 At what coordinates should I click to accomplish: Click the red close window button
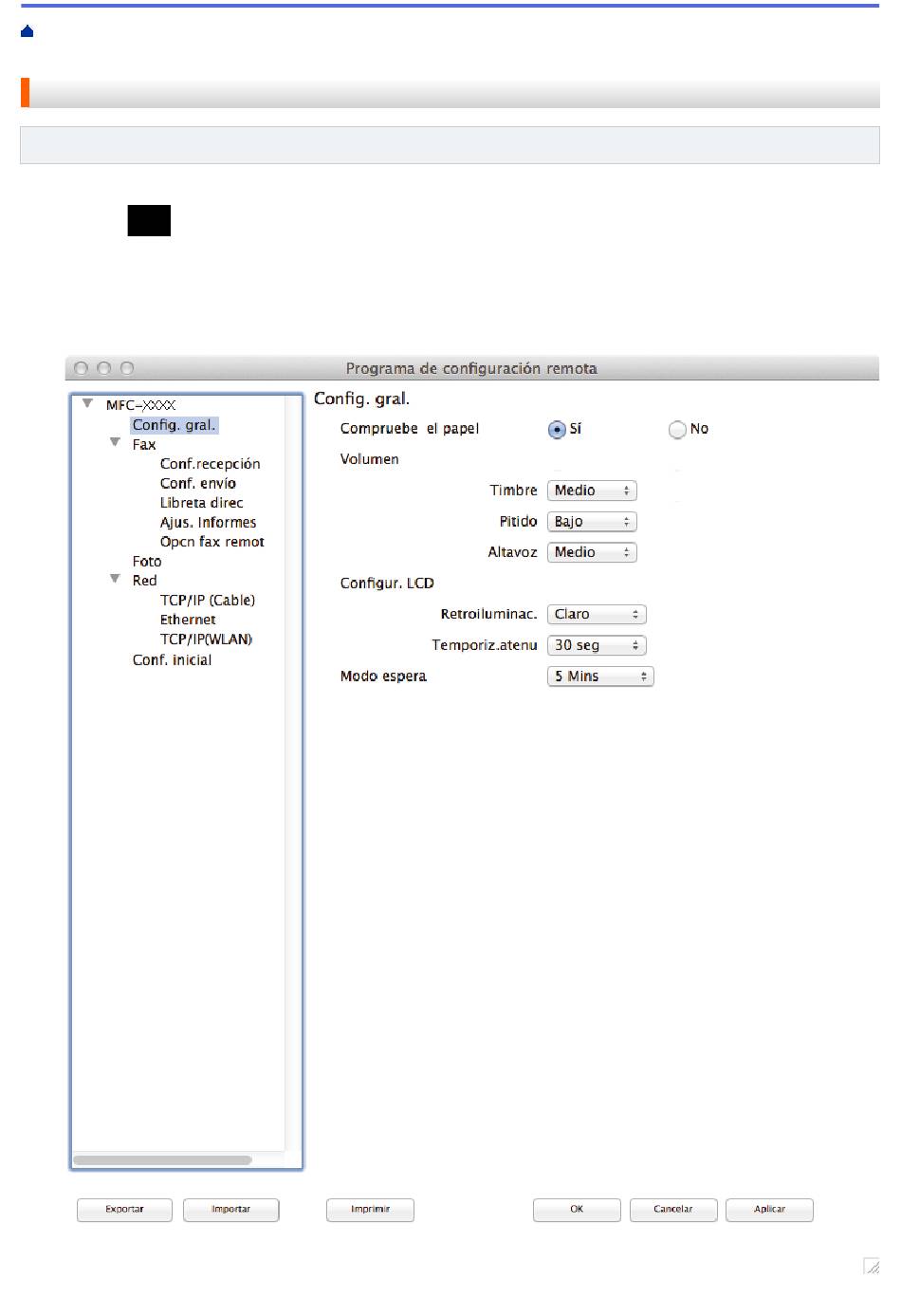(x=81, y=368)
